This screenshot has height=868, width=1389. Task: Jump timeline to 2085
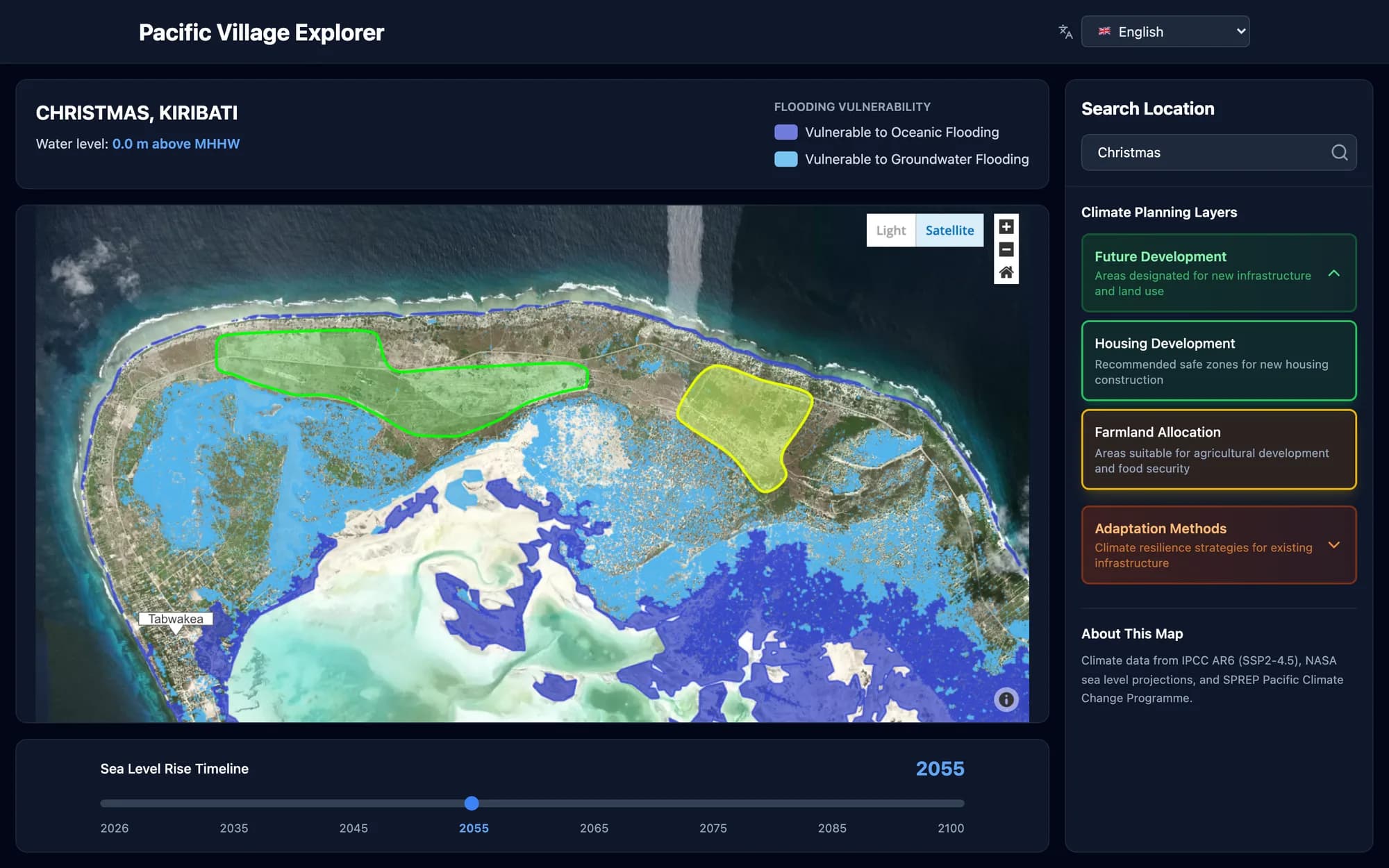tap(832, 828)
